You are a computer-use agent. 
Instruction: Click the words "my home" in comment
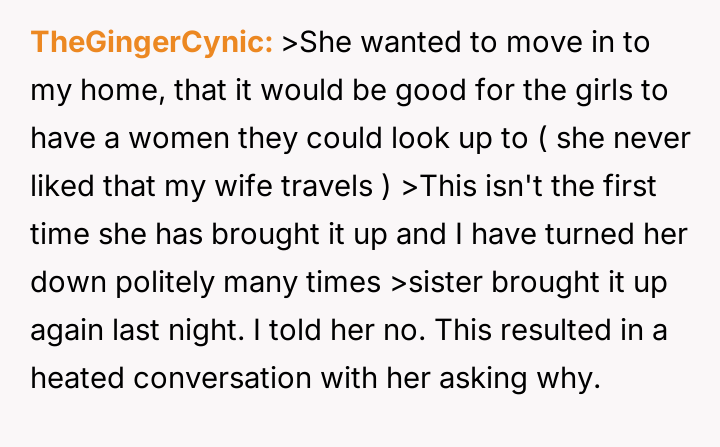point(95,91)
